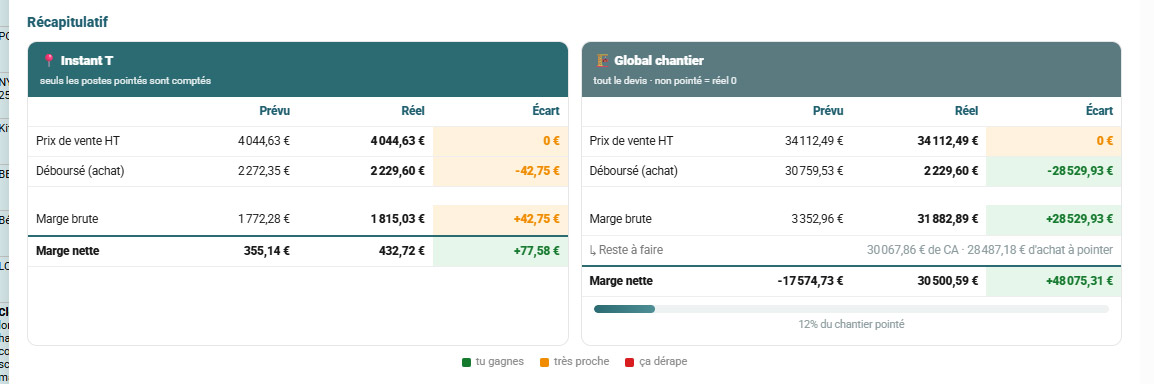
Task: Select the orange 'très proche' legend square
Action: 544,362
